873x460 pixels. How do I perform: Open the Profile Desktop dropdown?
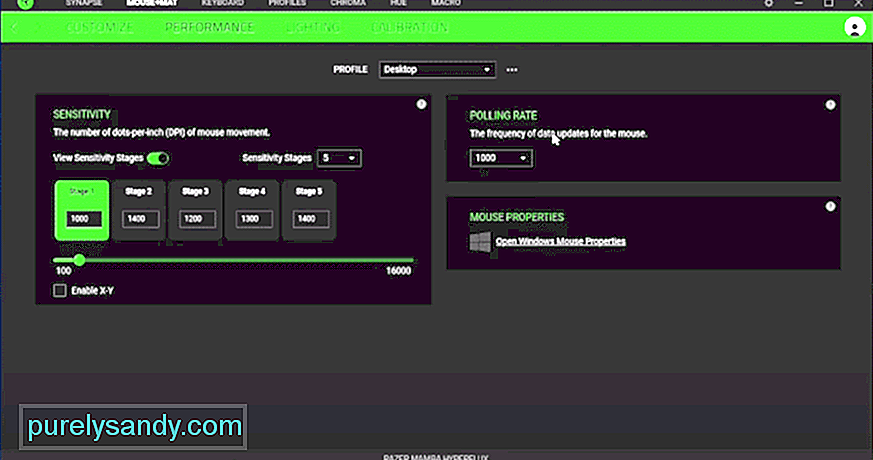click(438, 70)
